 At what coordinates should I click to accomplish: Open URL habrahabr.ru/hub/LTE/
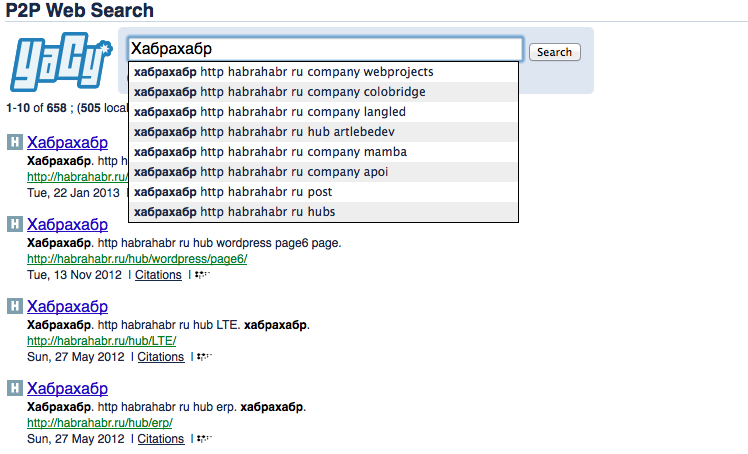(102, 341)
